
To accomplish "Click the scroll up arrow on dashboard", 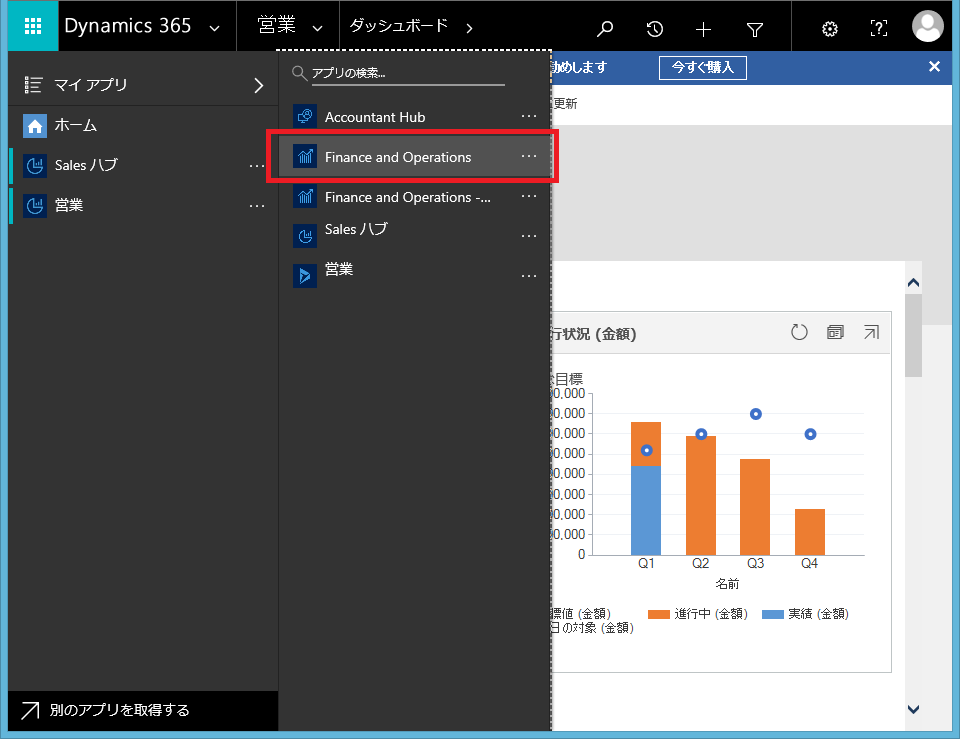I will [913, 282].
